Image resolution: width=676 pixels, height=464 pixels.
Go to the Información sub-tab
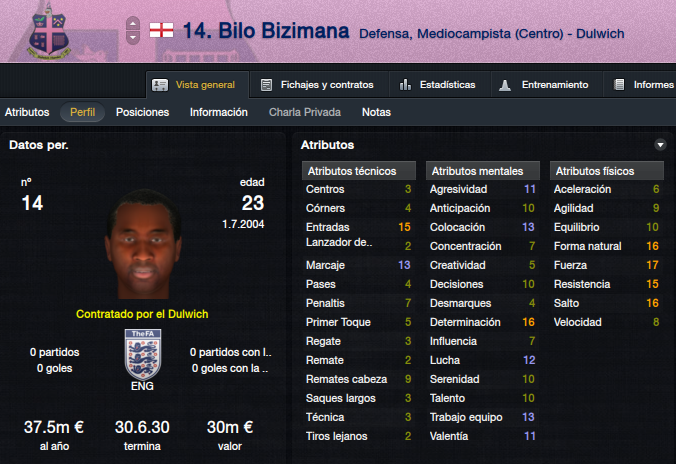[x=219, y=112]
